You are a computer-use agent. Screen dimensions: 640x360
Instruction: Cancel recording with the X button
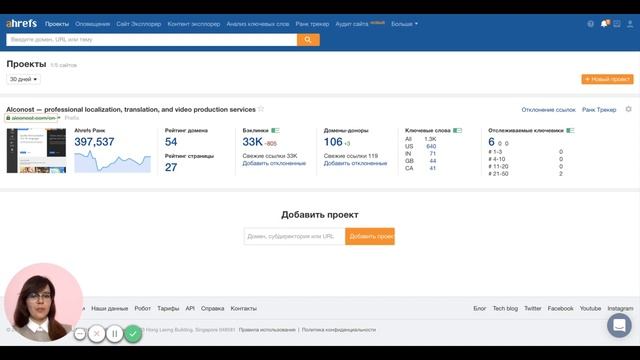97,333
